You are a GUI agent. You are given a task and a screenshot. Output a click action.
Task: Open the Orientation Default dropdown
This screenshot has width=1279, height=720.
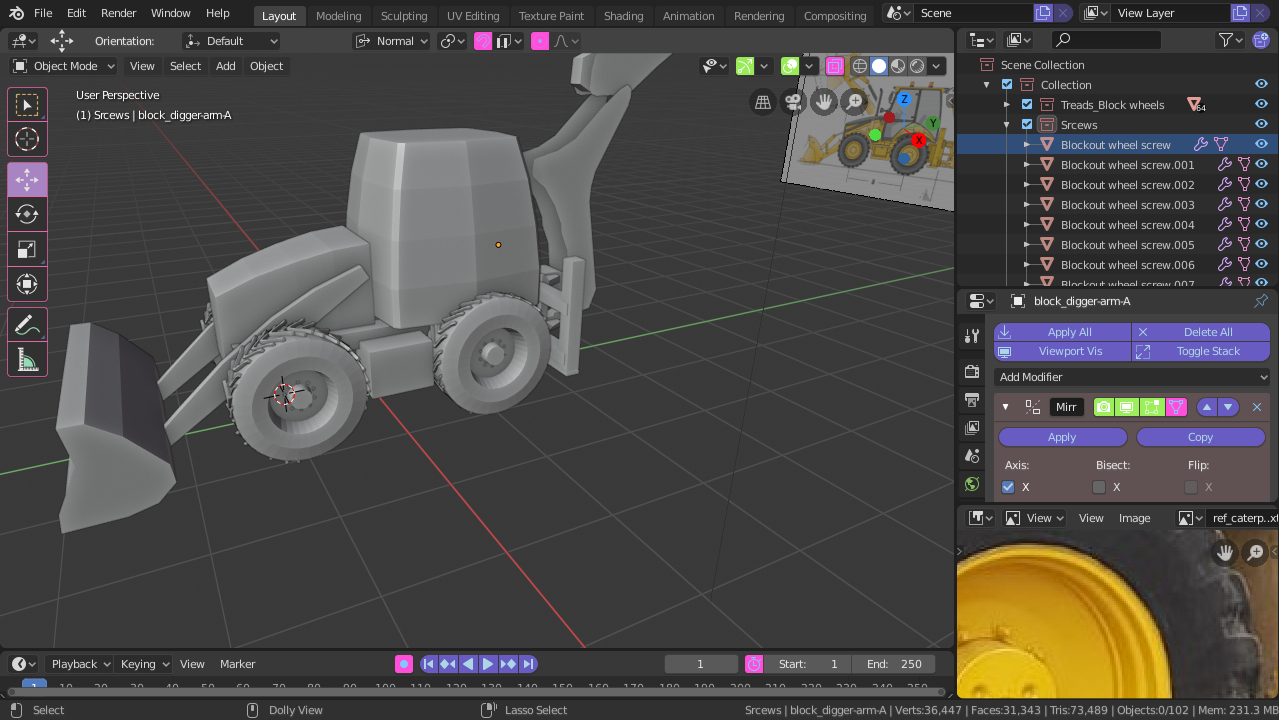pyautogui.click(x=231, y=41)
